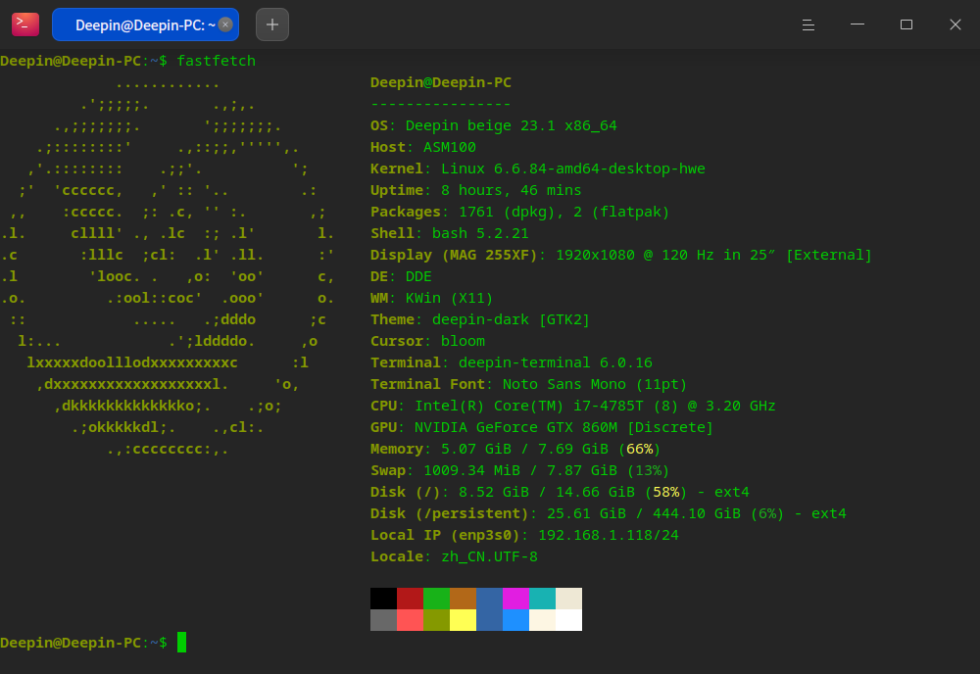980x674 pixels.
Task: Click the "Disk (/): 8.52 GiB" line
Action: coord(560,492)
